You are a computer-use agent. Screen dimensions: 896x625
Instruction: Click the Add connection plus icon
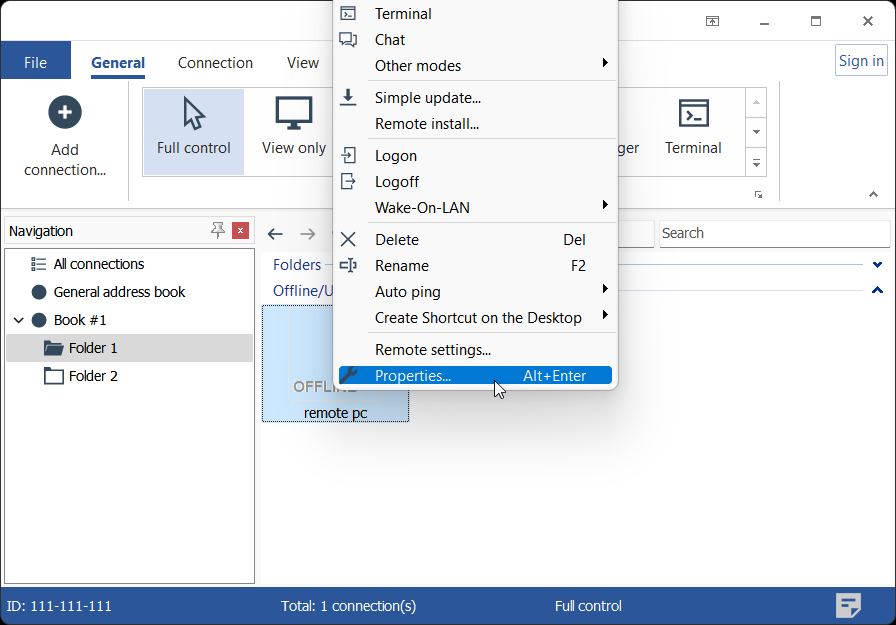[x=65, y=112]
